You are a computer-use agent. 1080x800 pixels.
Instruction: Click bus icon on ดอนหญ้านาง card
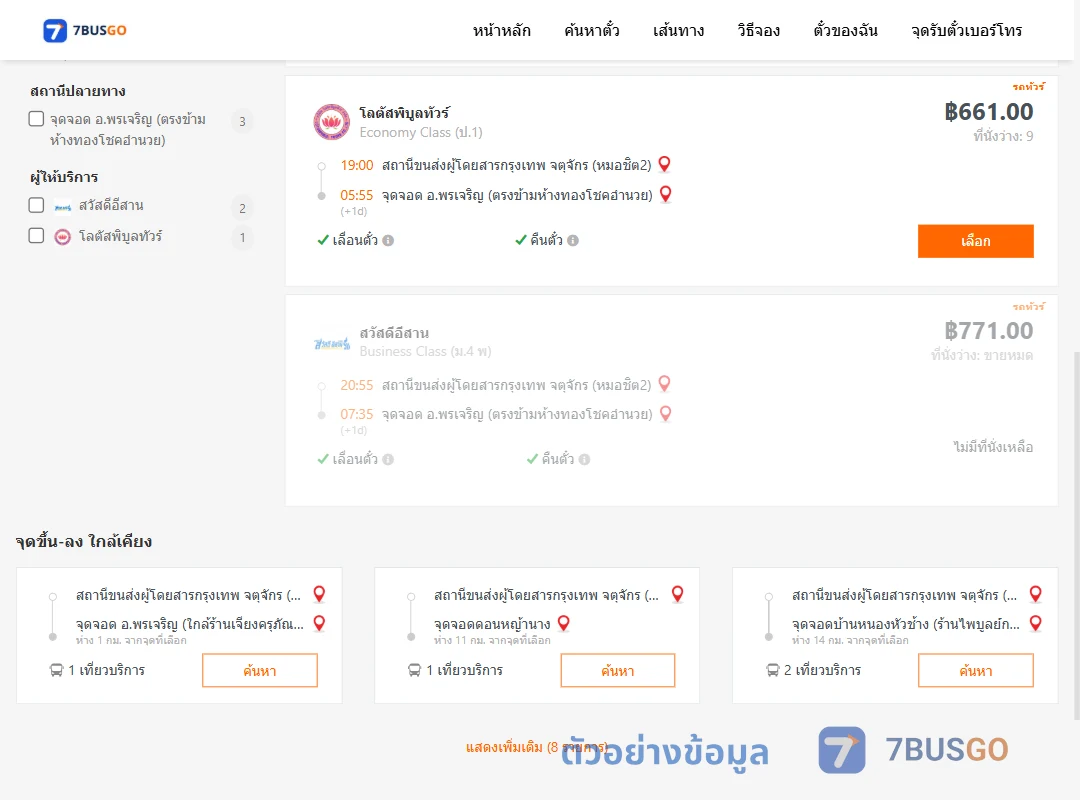pyautogui.click(x=414, y=670)
